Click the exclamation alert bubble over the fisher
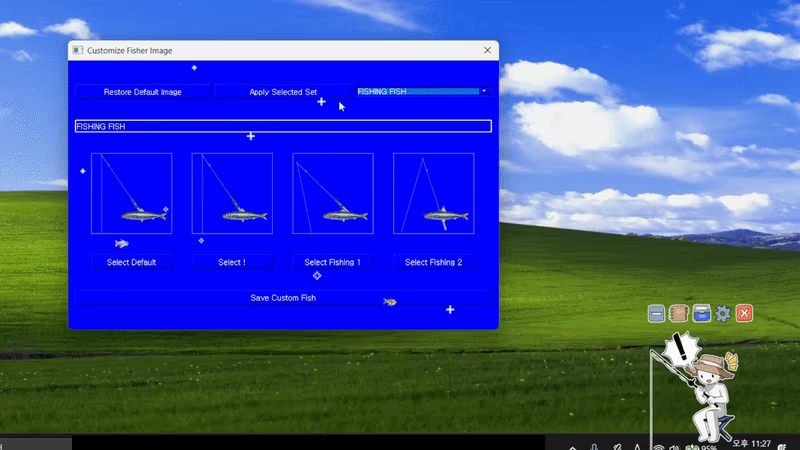800x450 pixels. [x=681, y=349]
